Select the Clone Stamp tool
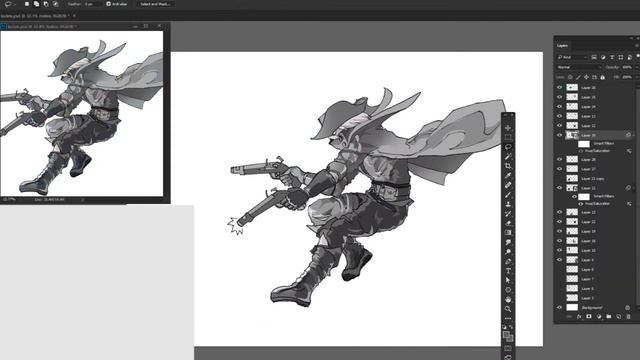This screenshot has height=360, width=640. [508, 204]
